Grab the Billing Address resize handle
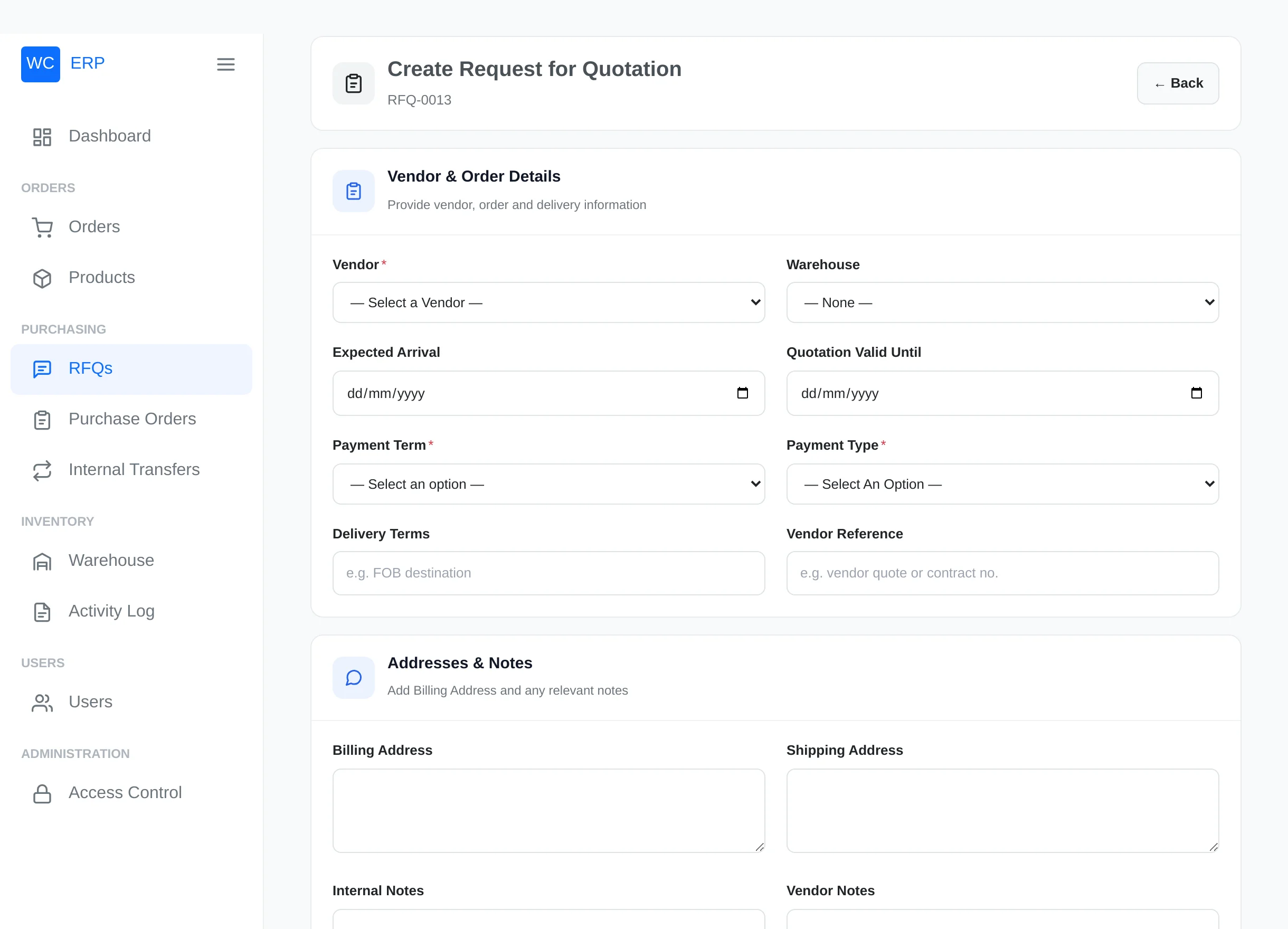This screenshot has height=929, width=1288. coord(759,847)
